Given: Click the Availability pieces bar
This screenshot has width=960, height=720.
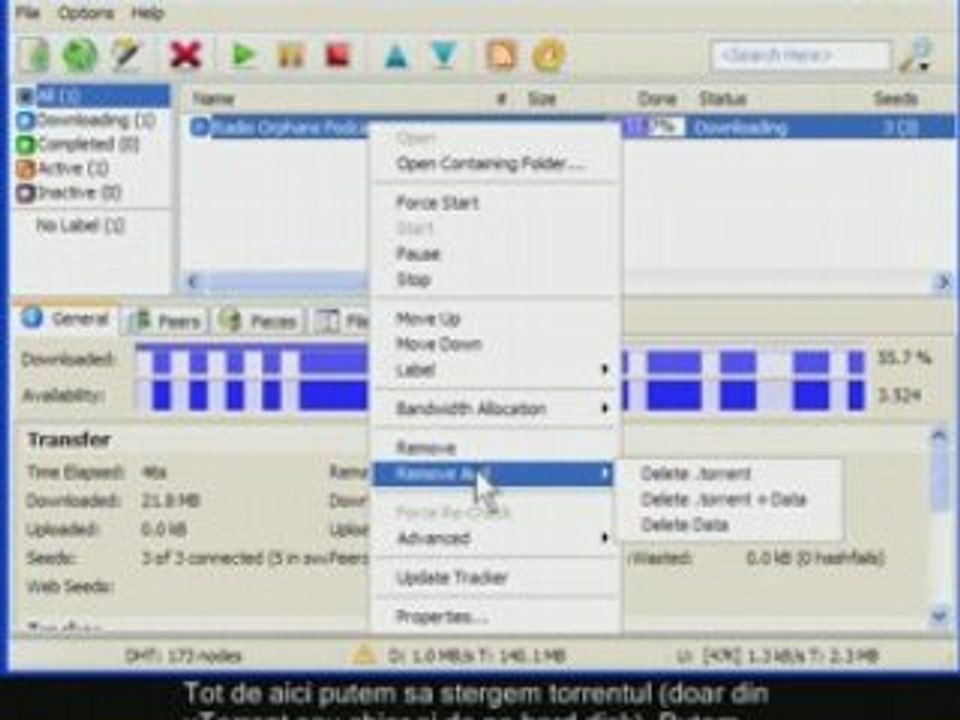Looking at the screenshot, I should 500,396.
